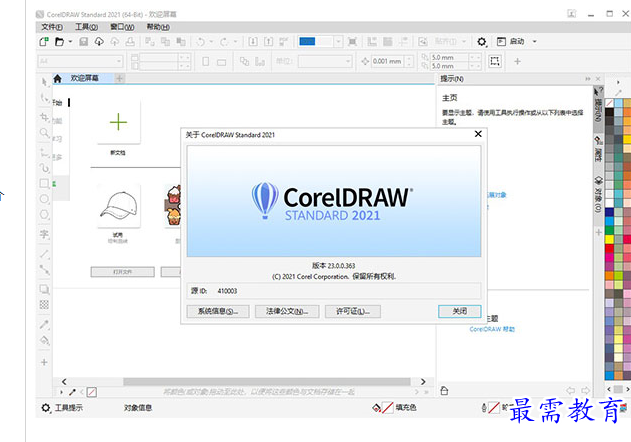Image resolution: width=631 pixels, height=442 pixels.
Task: Select the Text tool (字) in toolbox
Action: [x=44, y=234]
